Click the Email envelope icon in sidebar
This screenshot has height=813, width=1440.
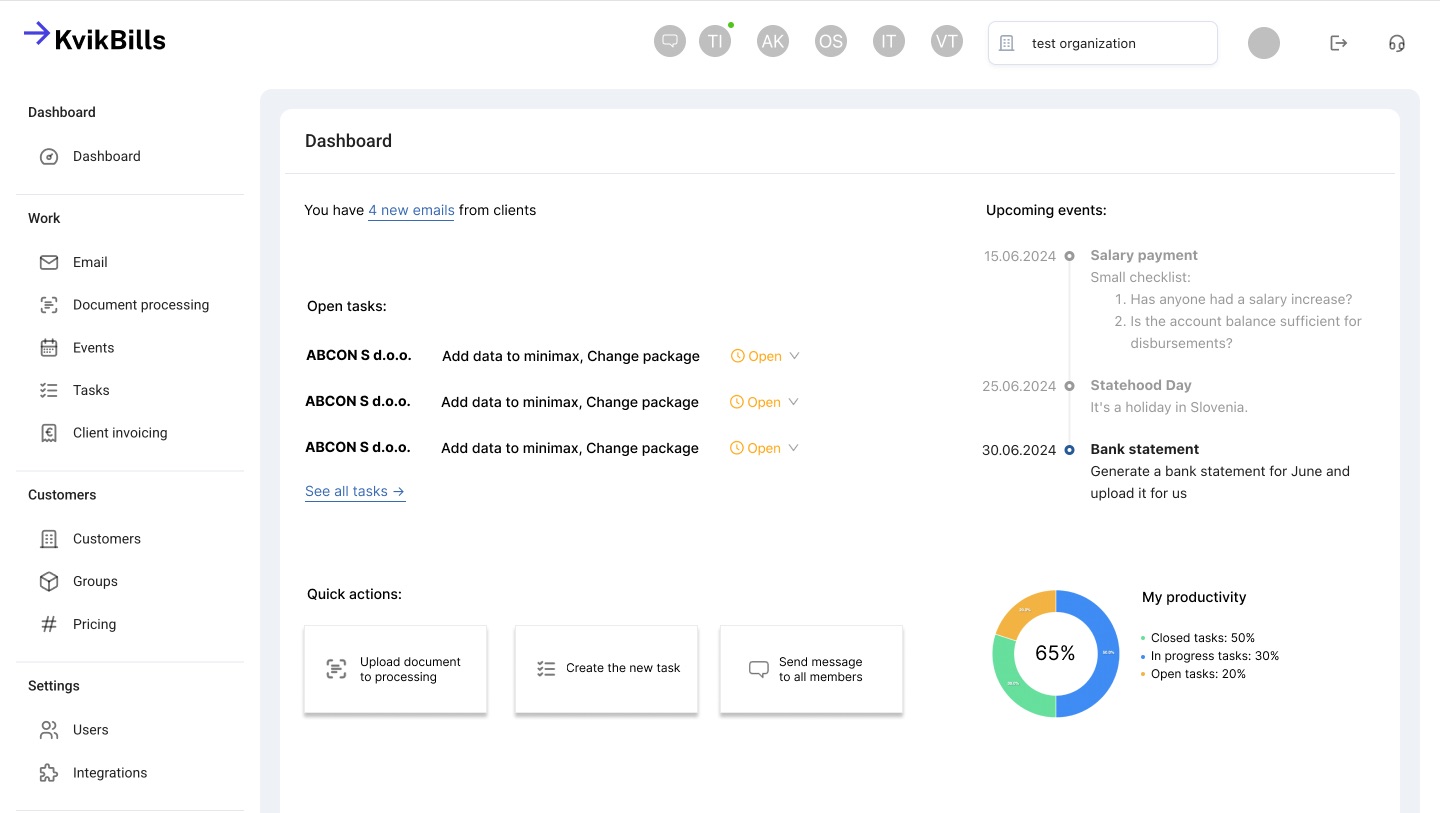click(x=49, y=262)
